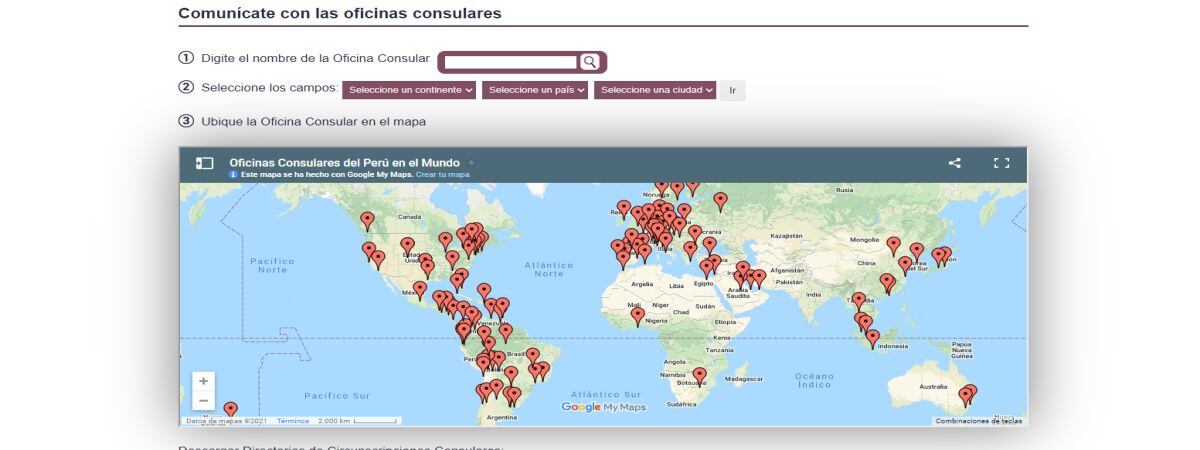Open 'Seleccione un país' dropdown
Screen dimensions: 1200x450
click(535, 90)
